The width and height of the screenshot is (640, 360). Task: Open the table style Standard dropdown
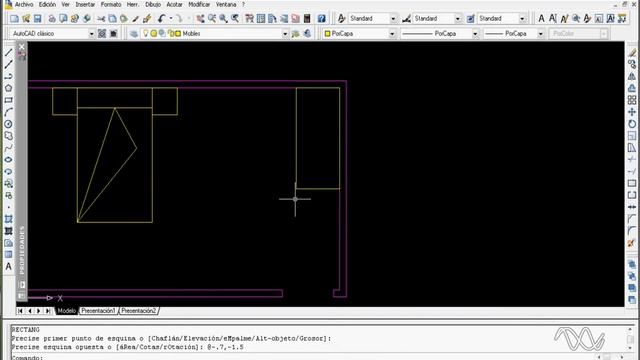pyautogui.click(x=522, y=18)
